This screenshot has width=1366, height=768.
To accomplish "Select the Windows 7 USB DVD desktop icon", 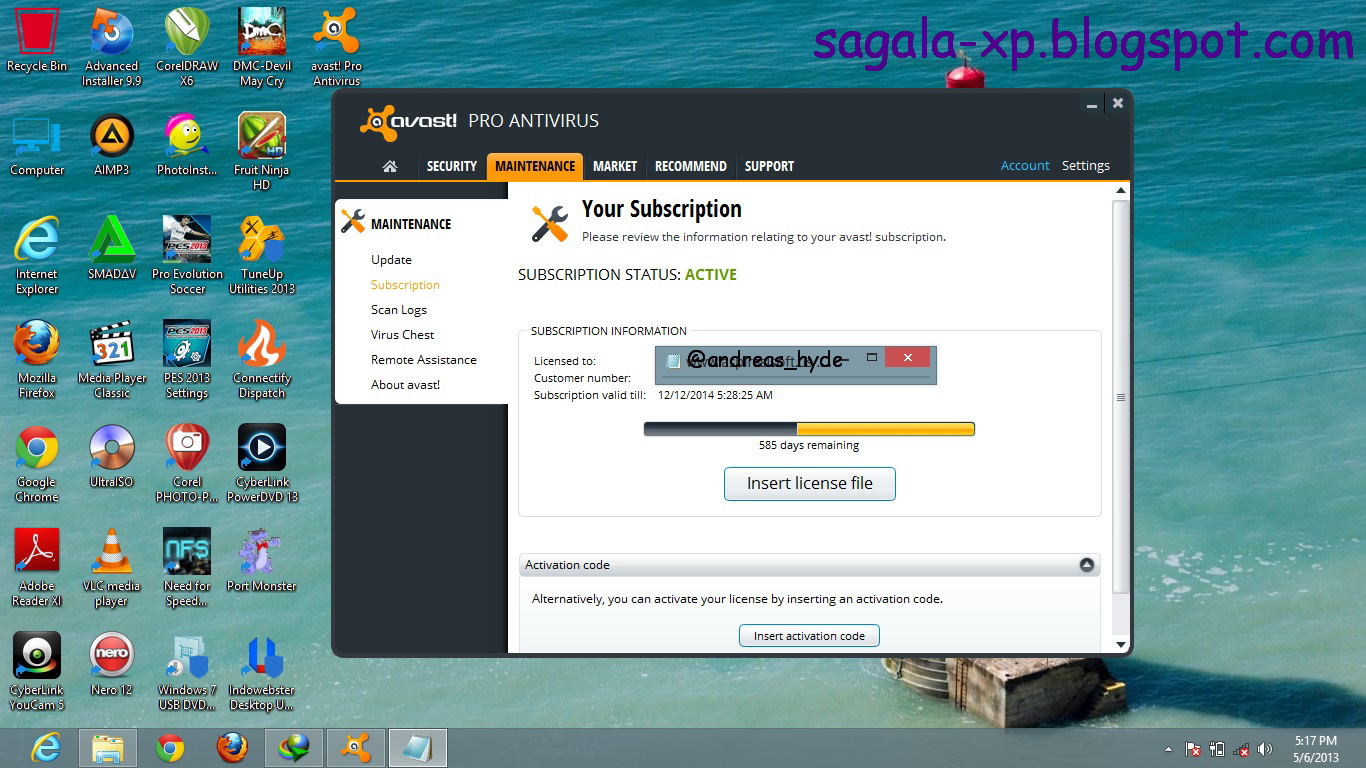I will tap(187, 672).
